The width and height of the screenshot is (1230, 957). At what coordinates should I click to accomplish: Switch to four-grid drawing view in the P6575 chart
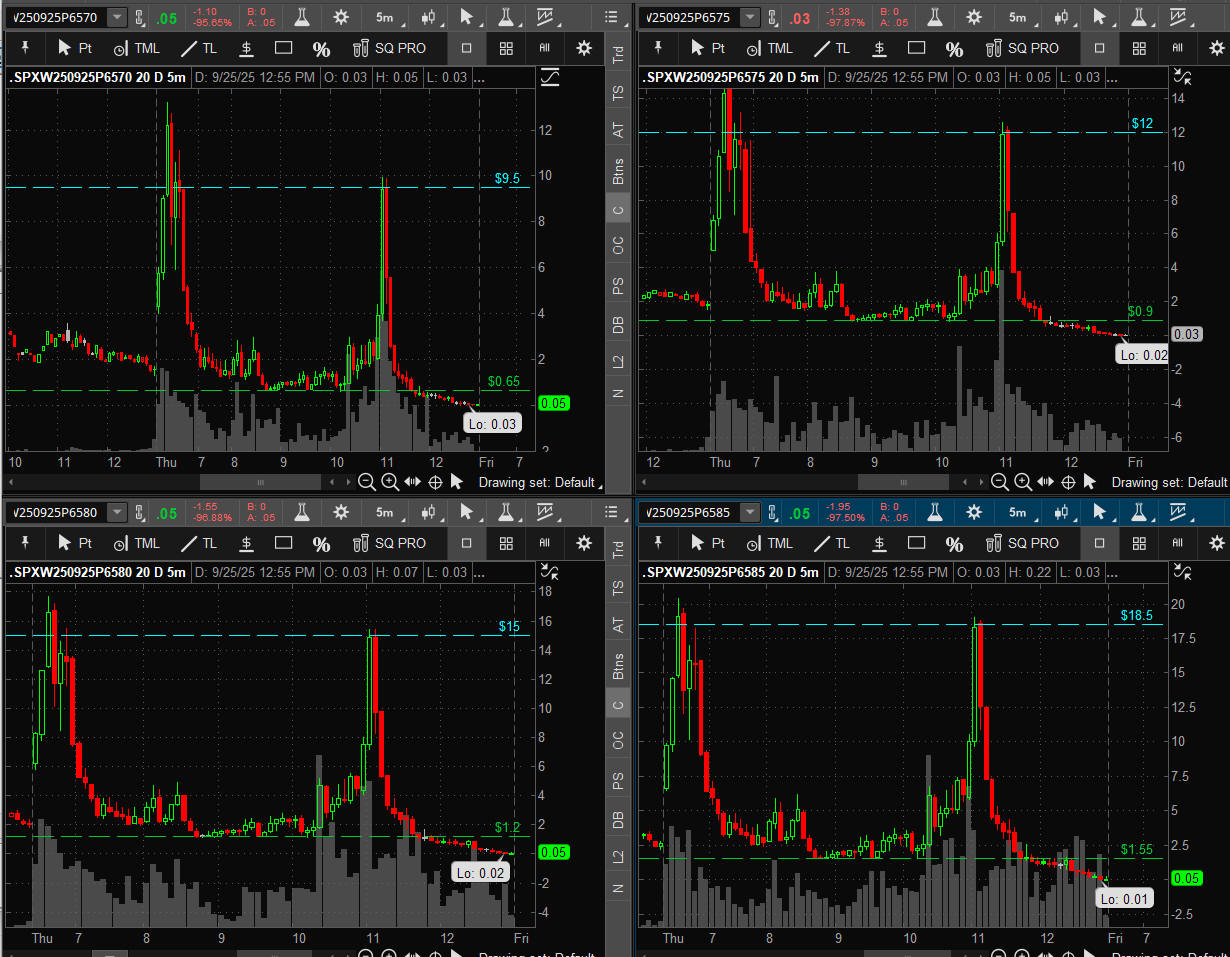(x=1139, y=48)
